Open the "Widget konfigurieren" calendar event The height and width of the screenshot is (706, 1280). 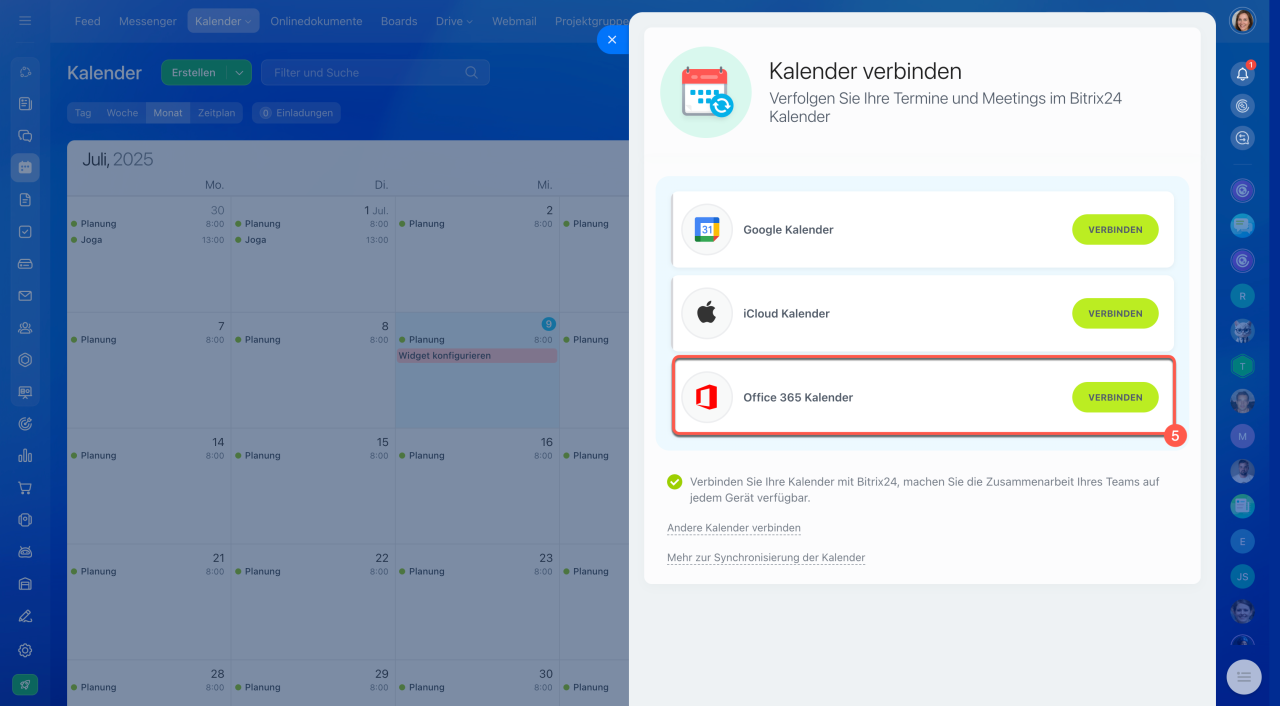(477, 356)
